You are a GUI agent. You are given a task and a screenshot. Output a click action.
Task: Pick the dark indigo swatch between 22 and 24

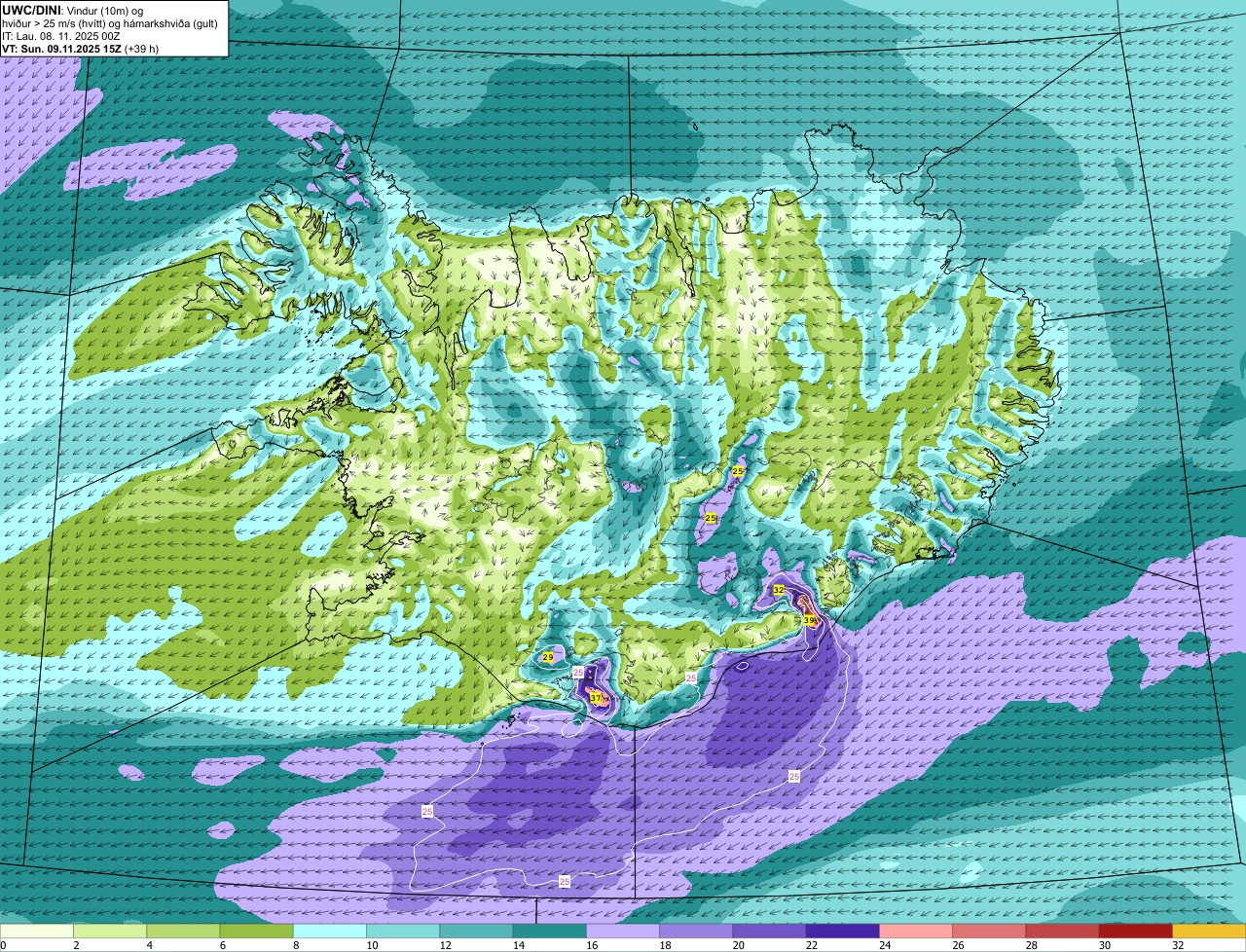843,931
